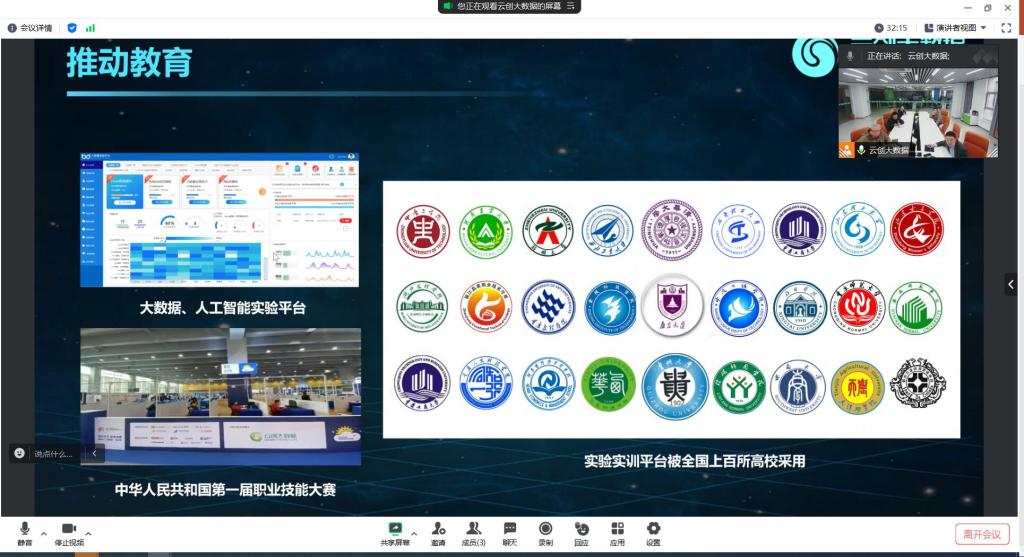Start 共享屏幕 screen sharing
The image size is (1024, 557).
(x=395, y=533)
